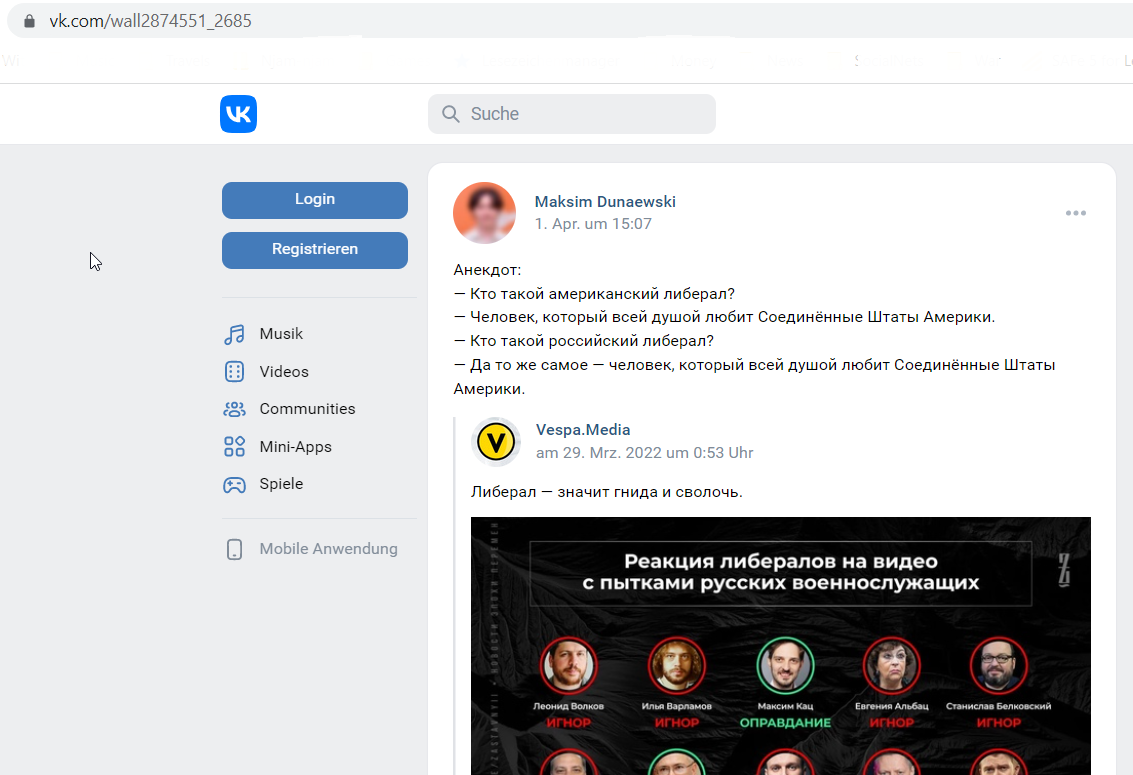The width and height of the screenshot is (1133, 775).
Task: Open the post three-dots options menu
Action: [x=1075, y=213]
